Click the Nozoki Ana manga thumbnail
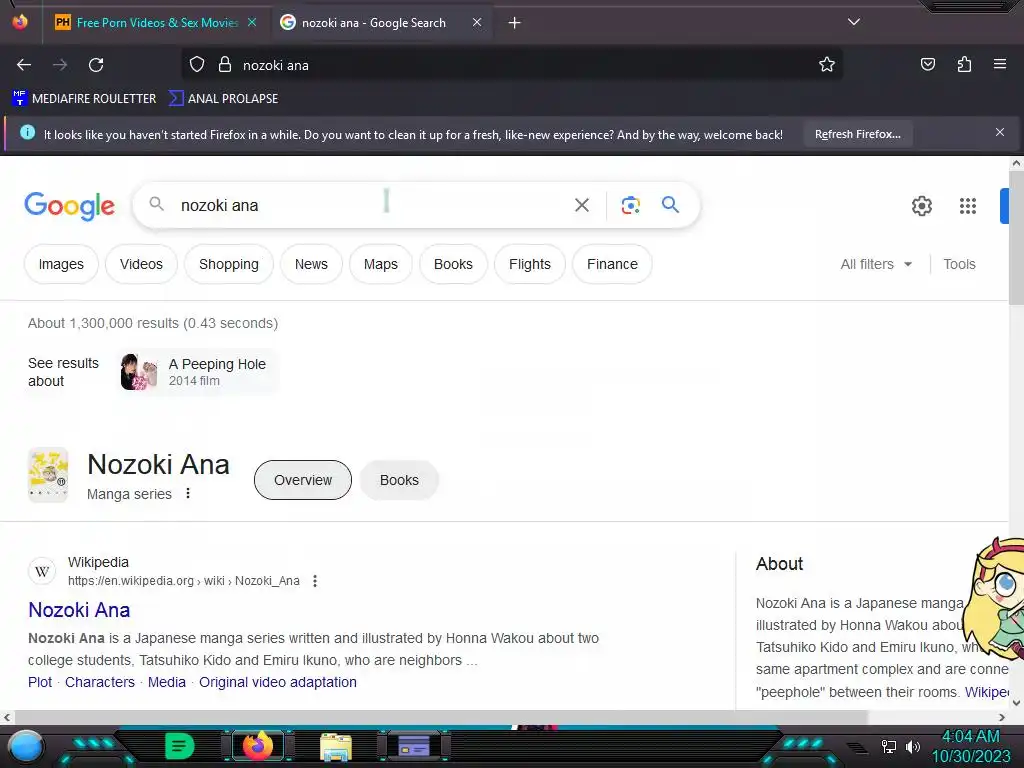 tap(48, 475)
